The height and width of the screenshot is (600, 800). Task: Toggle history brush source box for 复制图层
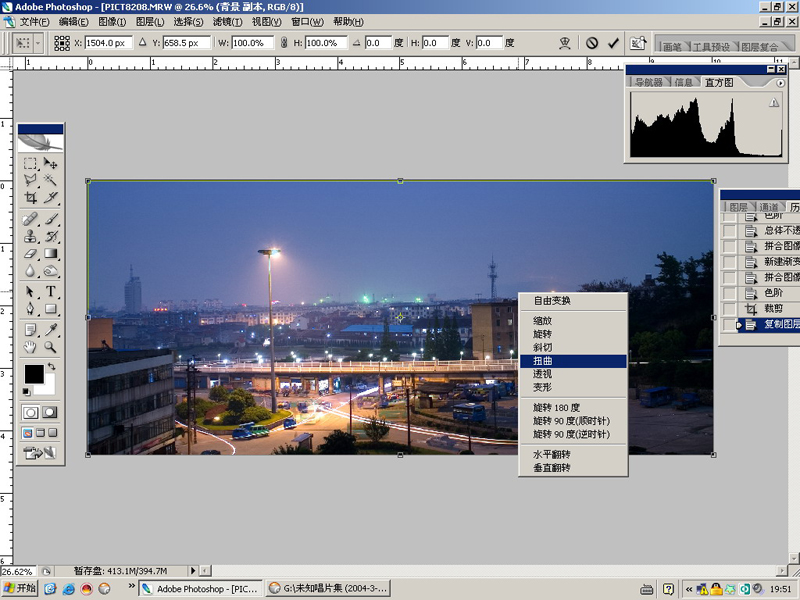(x=730, y=324)
